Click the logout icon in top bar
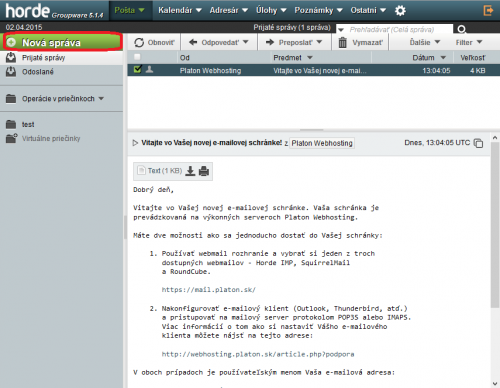This screenshot has width=500, height=388. click(488, 10)
